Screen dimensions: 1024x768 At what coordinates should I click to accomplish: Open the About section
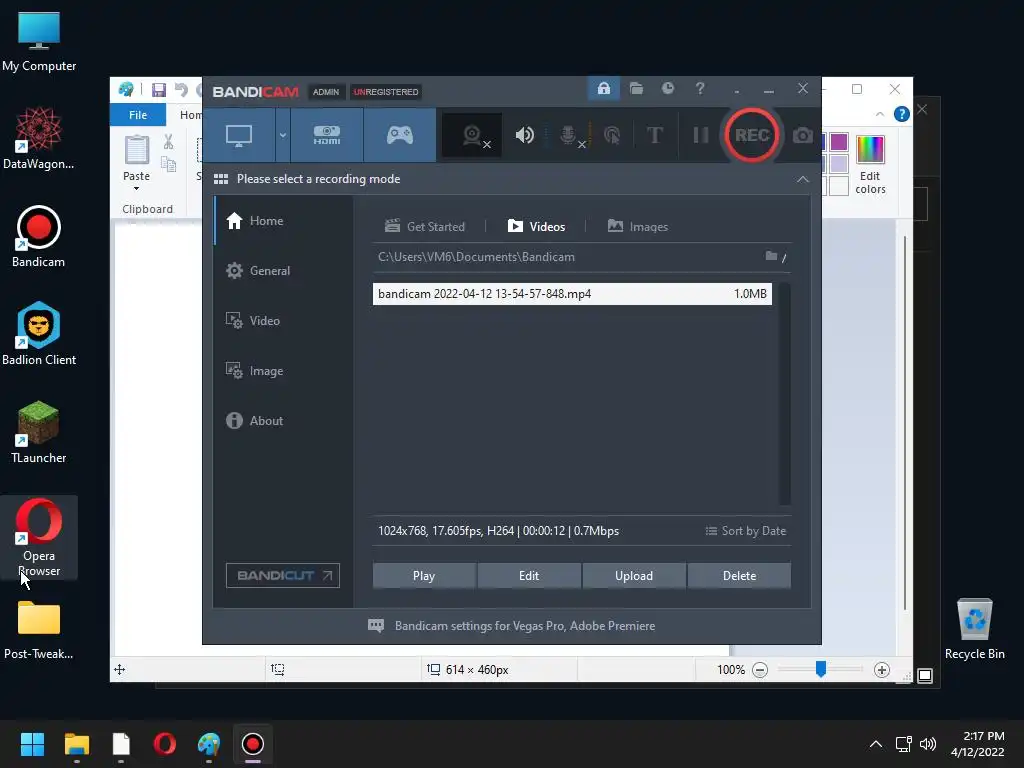click(283, 421)
